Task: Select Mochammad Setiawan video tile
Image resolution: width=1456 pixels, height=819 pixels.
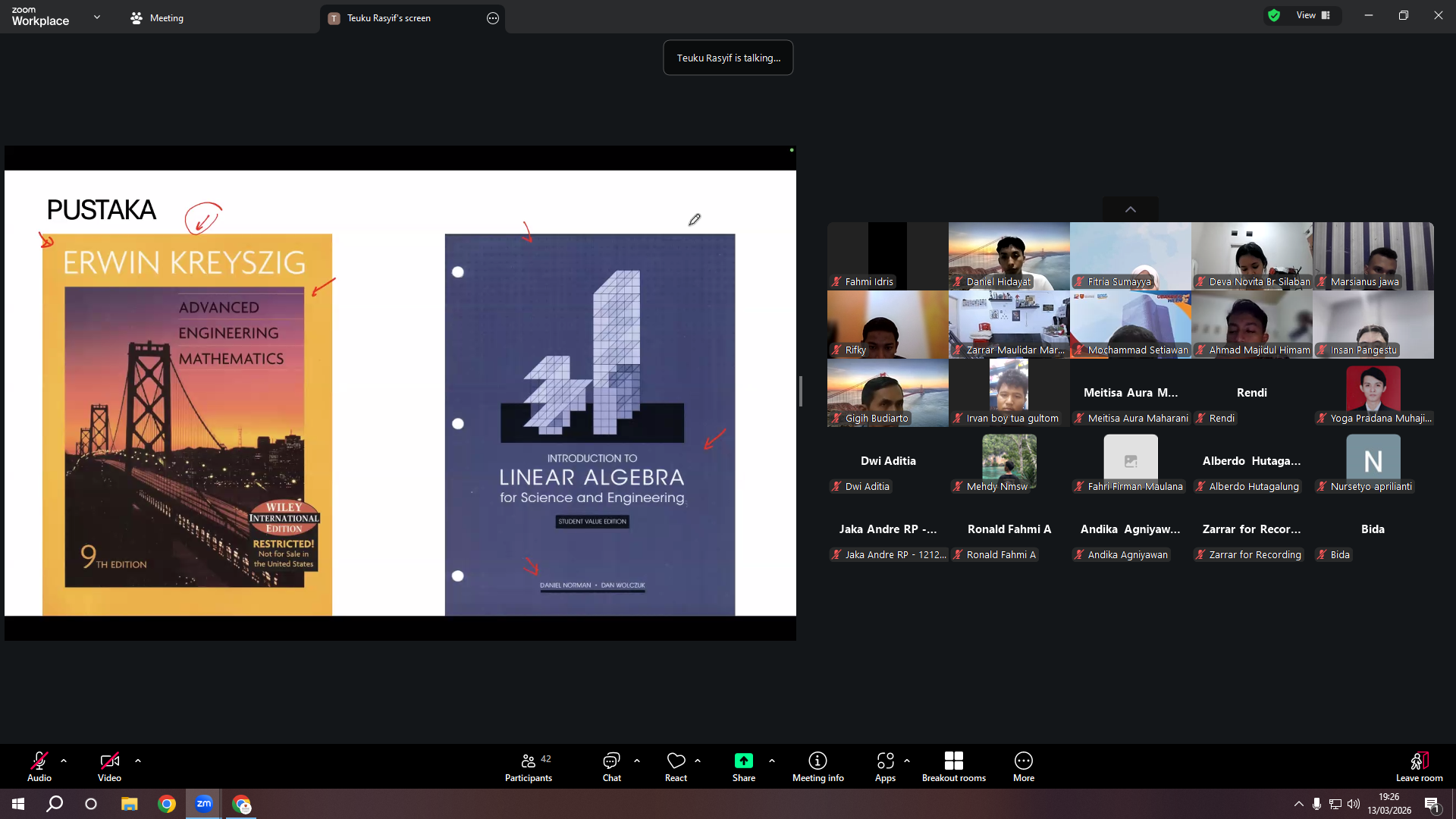Action: (1131, 325)
